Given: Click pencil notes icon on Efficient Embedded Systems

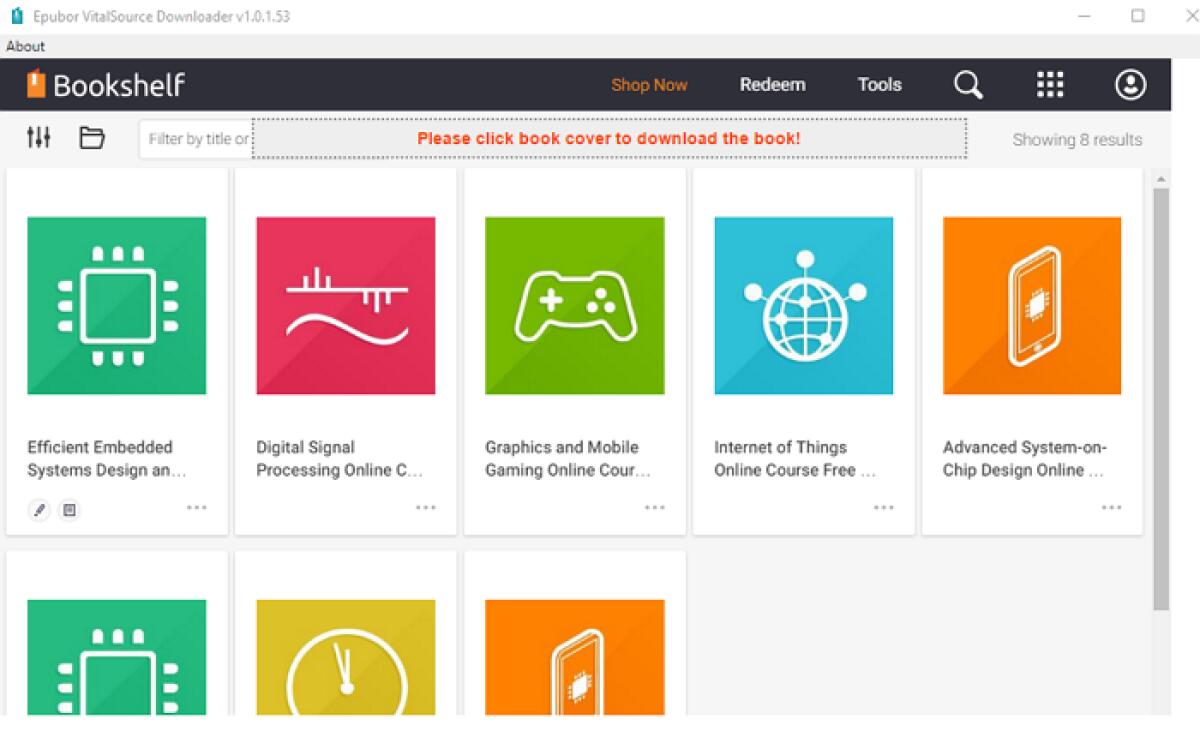Looking at the screenshot, I should coord(39,510).
